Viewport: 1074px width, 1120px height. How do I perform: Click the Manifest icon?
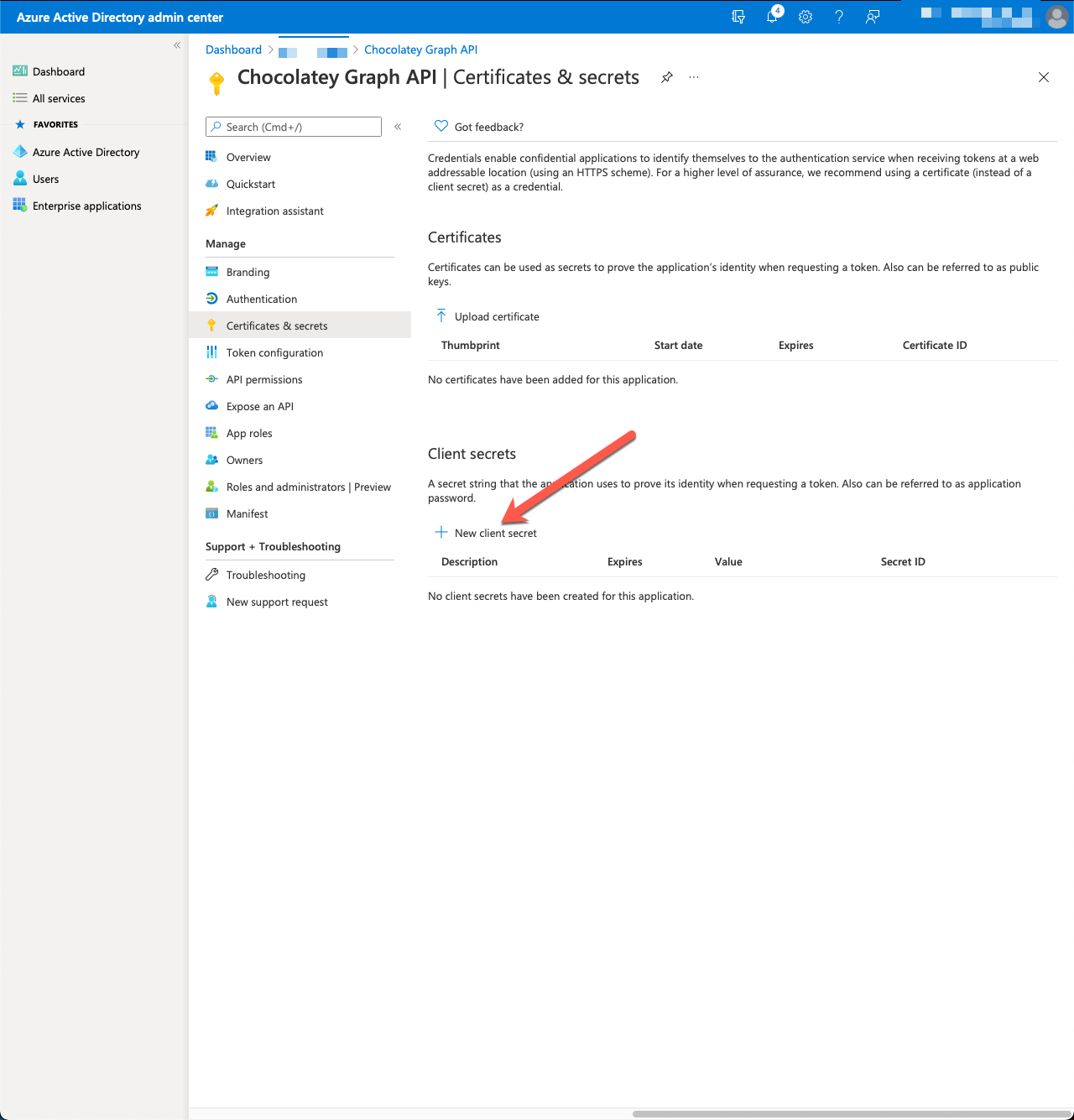211,513
